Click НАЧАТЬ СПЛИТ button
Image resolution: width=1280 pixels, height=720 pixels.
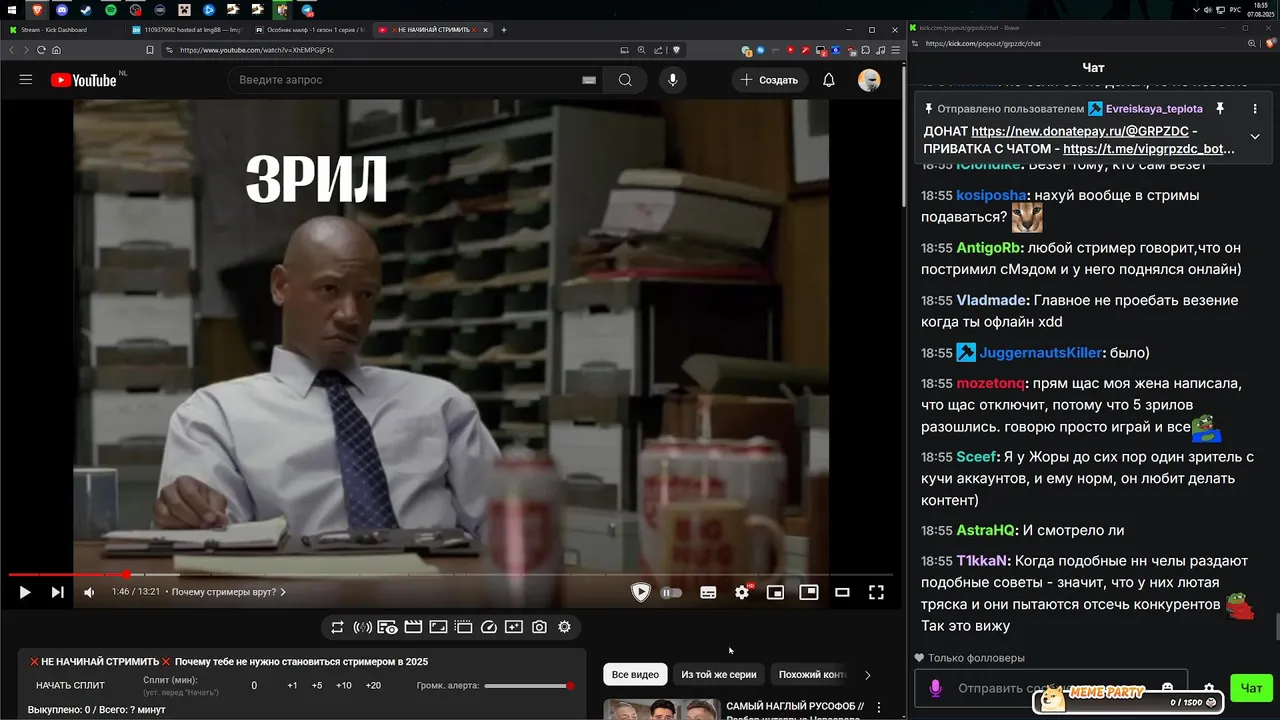pos(70,686)
